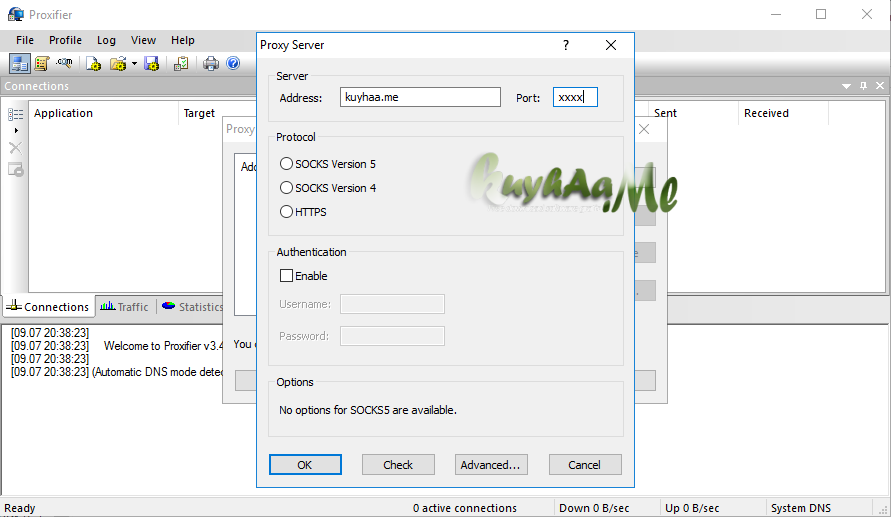Click the Target column header

199,113
